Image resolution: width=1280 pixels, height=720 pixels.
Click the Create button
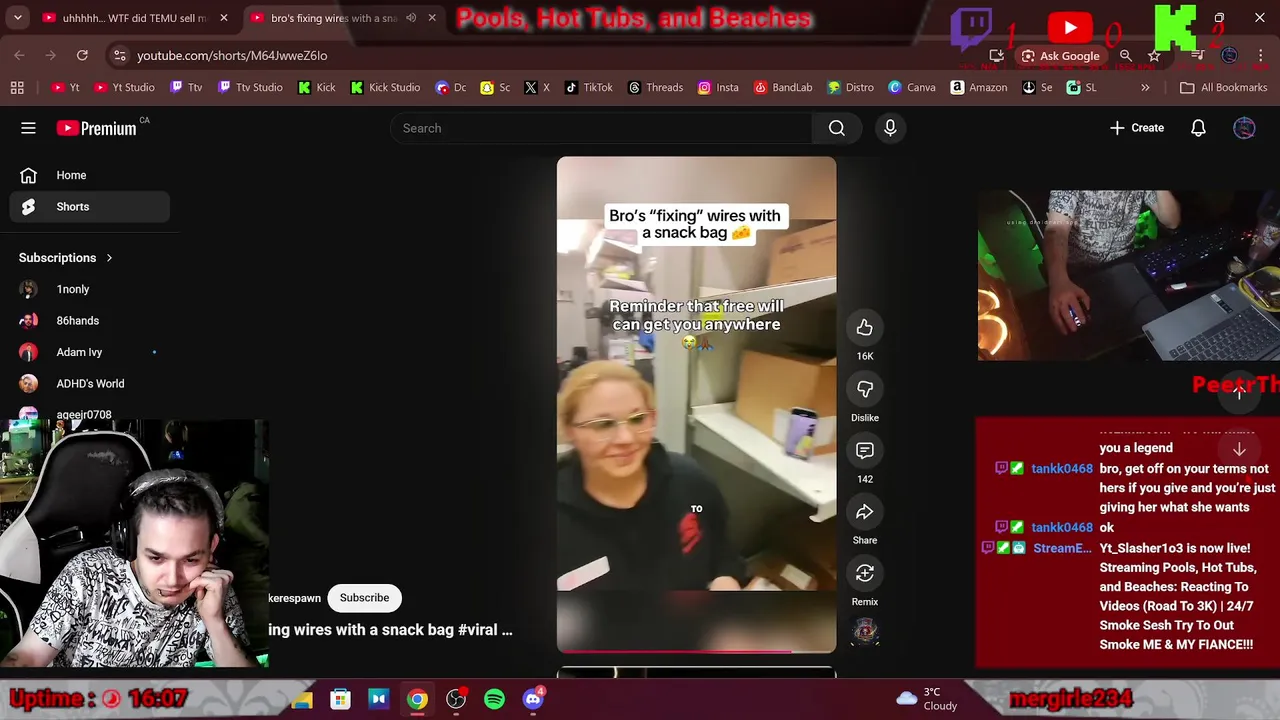(1137, 128)
